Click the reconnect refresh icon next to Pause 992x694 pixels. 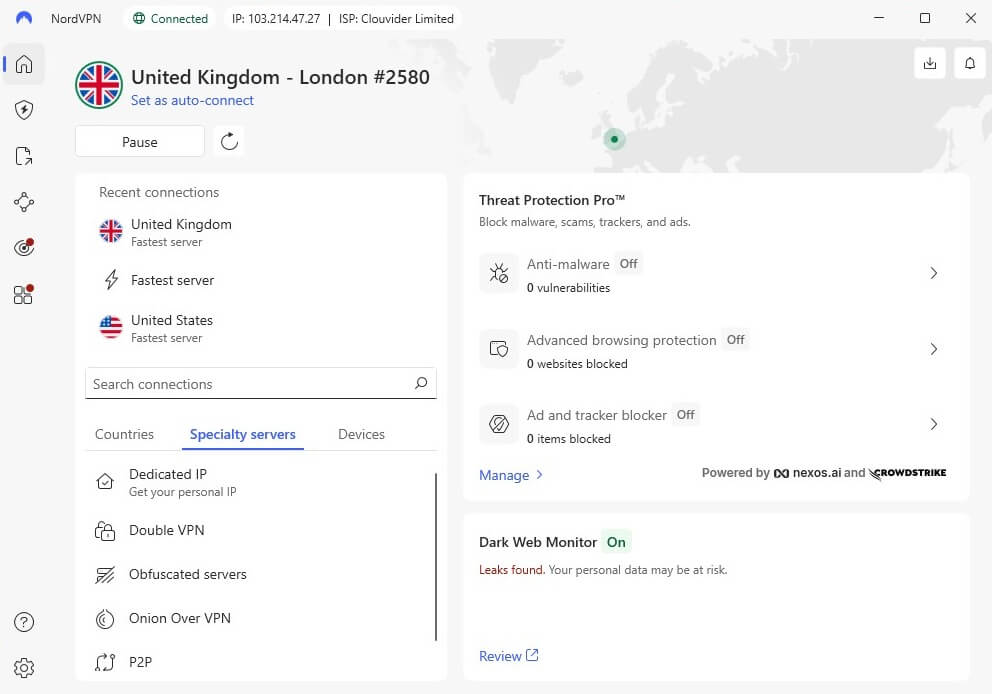coord(229,141)
